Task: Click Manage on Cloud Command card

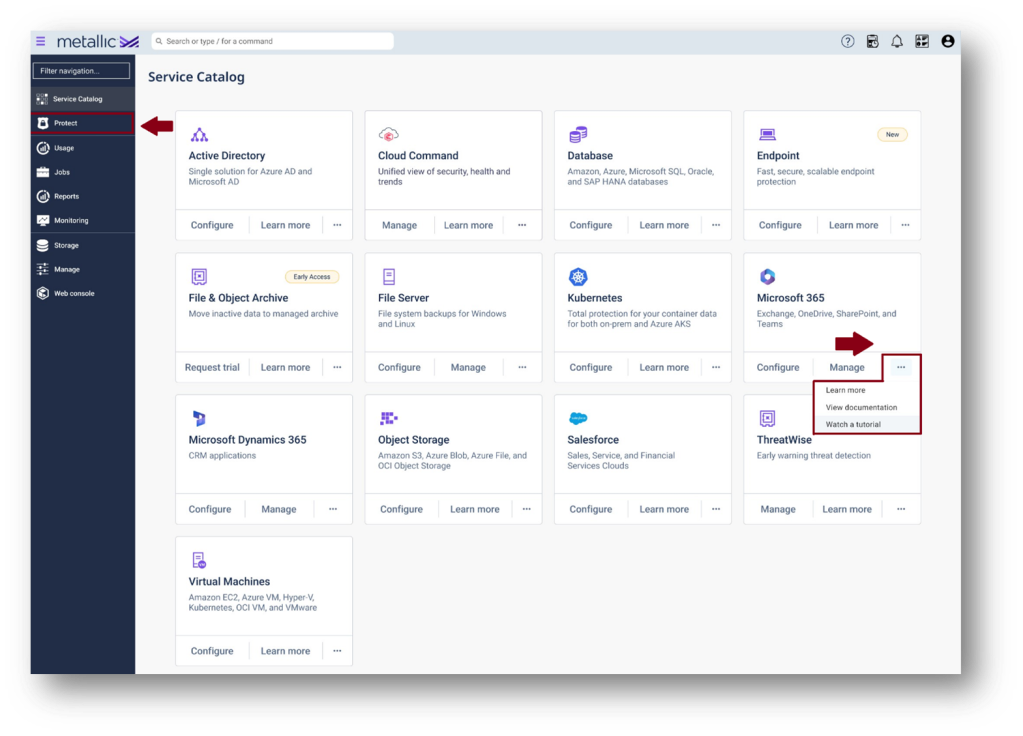Action: pyautogui.click(x=399, y=225)
